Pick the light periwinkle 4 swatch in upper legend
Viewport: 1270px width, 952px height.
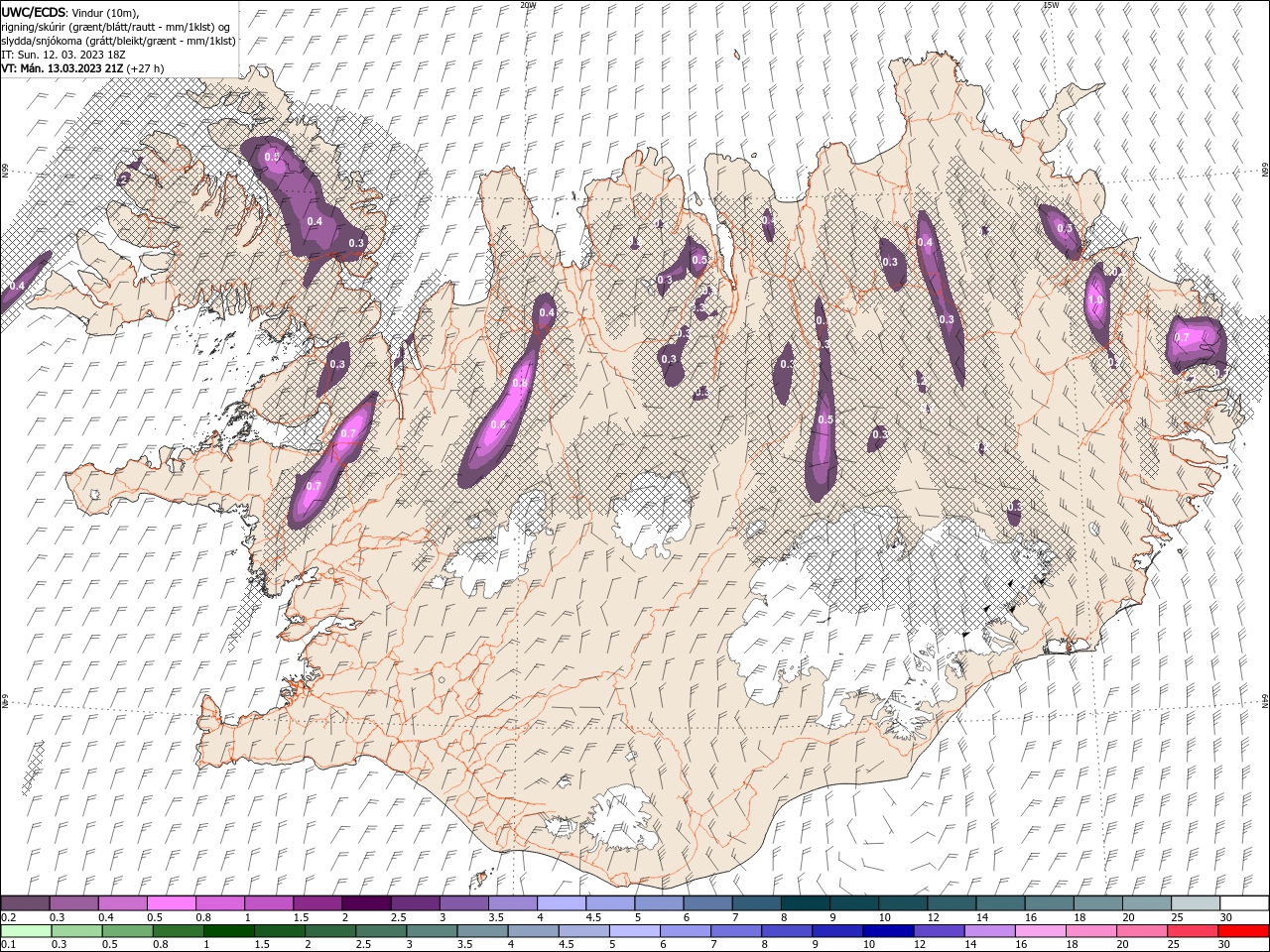point(561,902)
